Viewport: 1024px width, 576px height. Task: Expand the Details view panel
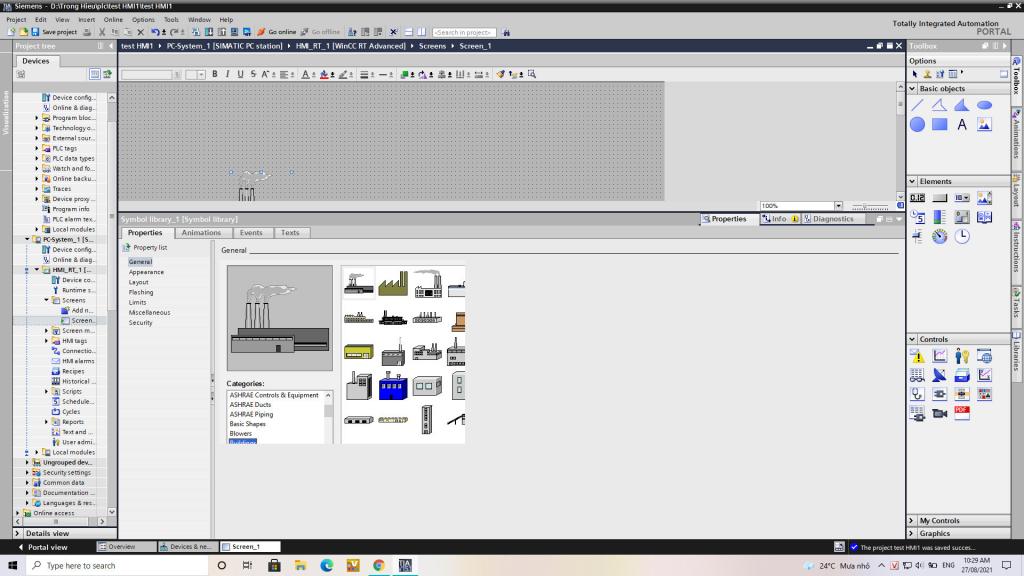tap(18, 533)
